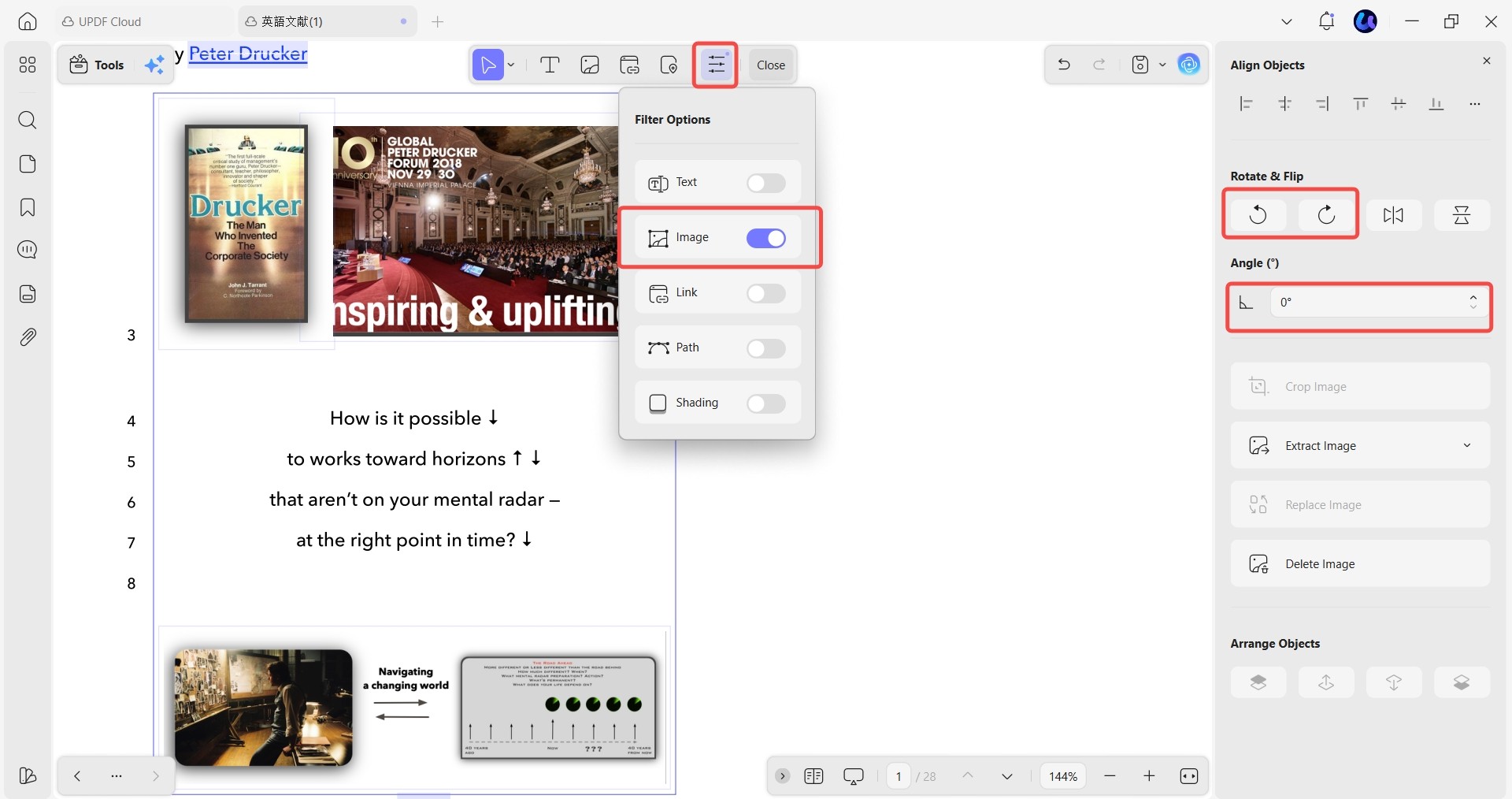Viewport: 1512px width, 799px height.
Task: Open the Filter Options icon
Action: click(x=716, y=65)
